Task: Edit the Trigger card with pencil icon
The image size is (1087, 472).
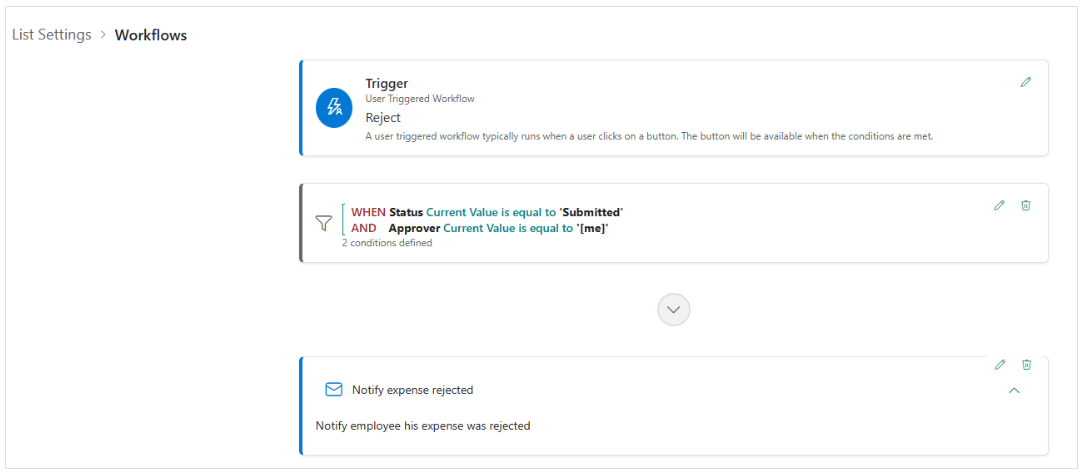Action: click(1025, 82)
